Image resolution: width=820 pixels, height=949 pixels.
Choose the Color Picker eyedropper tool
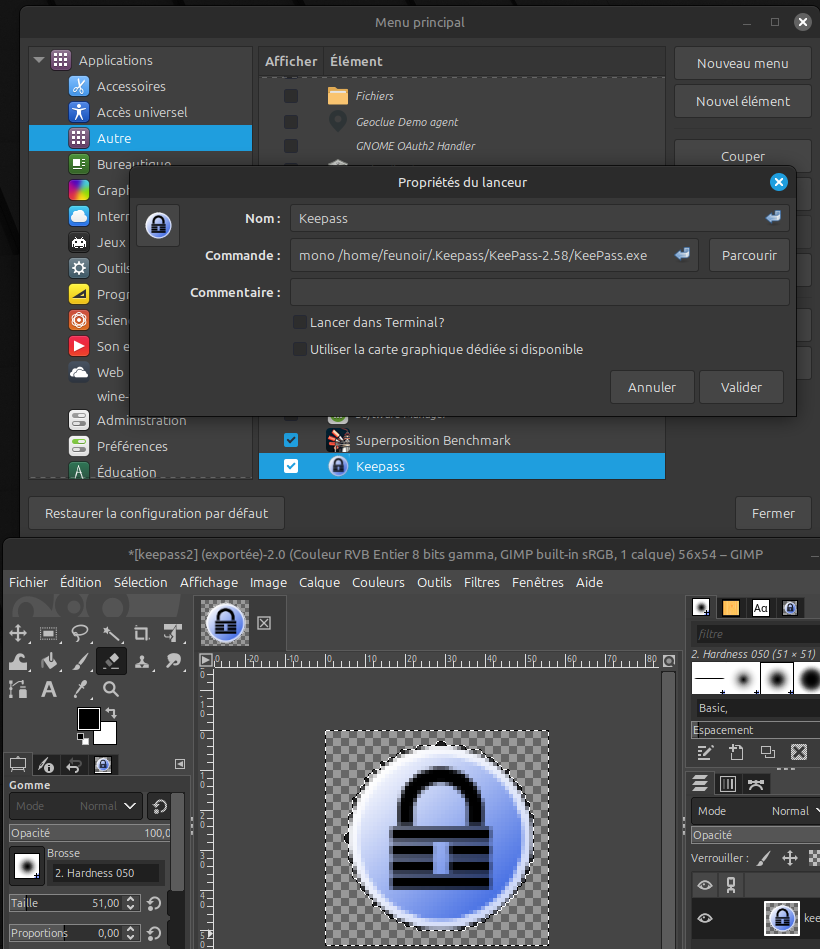coord(80,689)
